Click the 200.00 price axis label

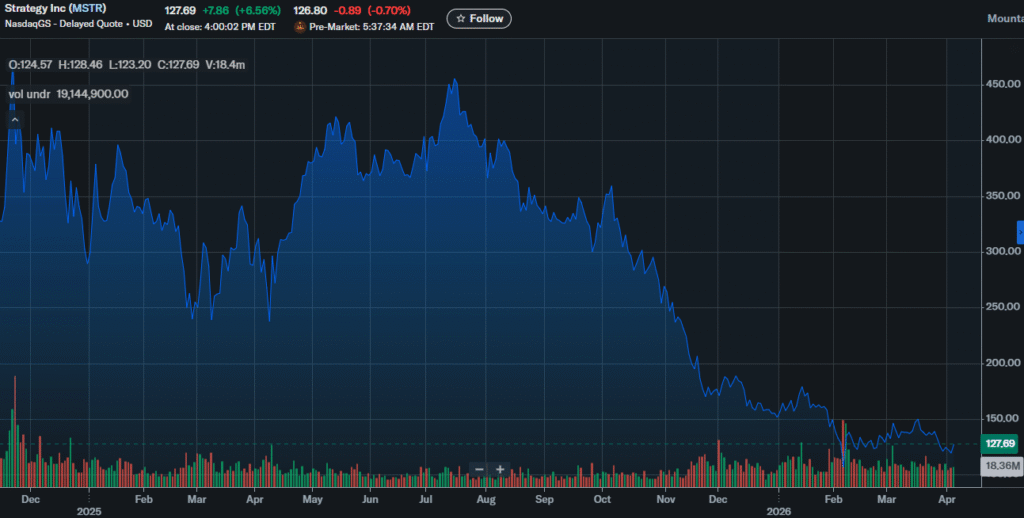tap(1001, 362)
